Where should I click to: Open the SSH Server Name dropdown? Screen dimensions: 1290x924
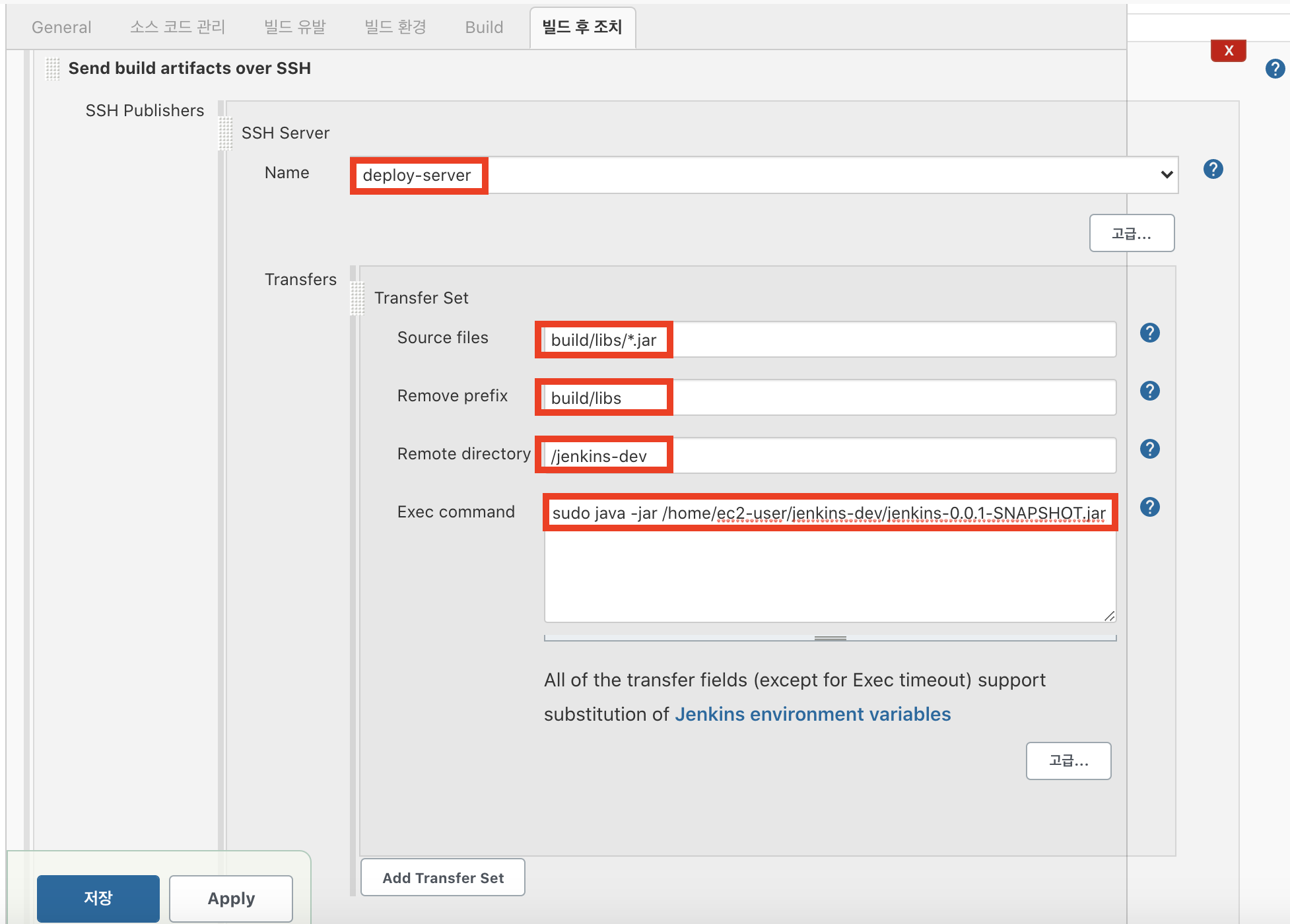[763, 175]
